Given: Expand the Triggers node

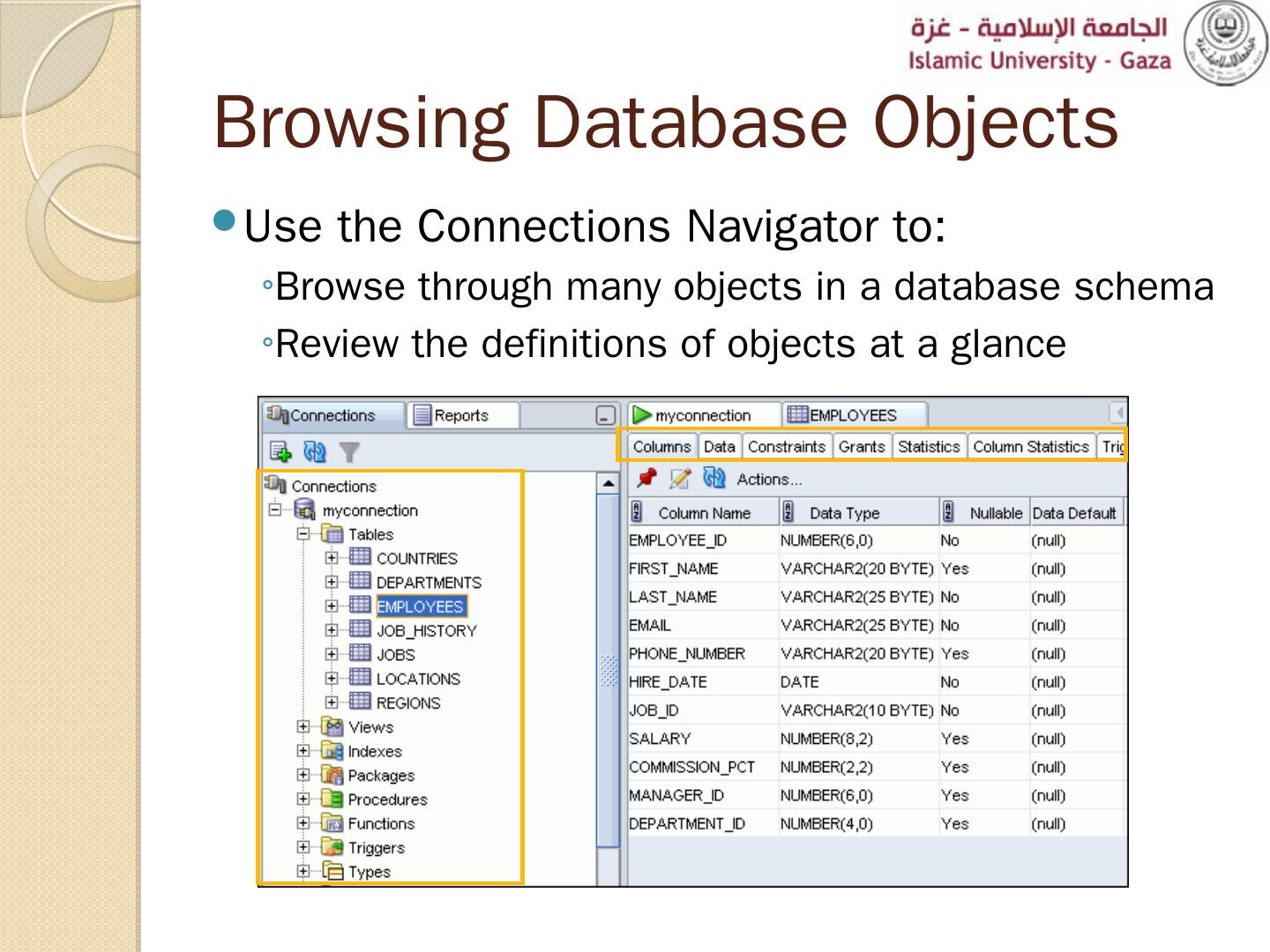Looking at the screenshot, I should [303, 847].
